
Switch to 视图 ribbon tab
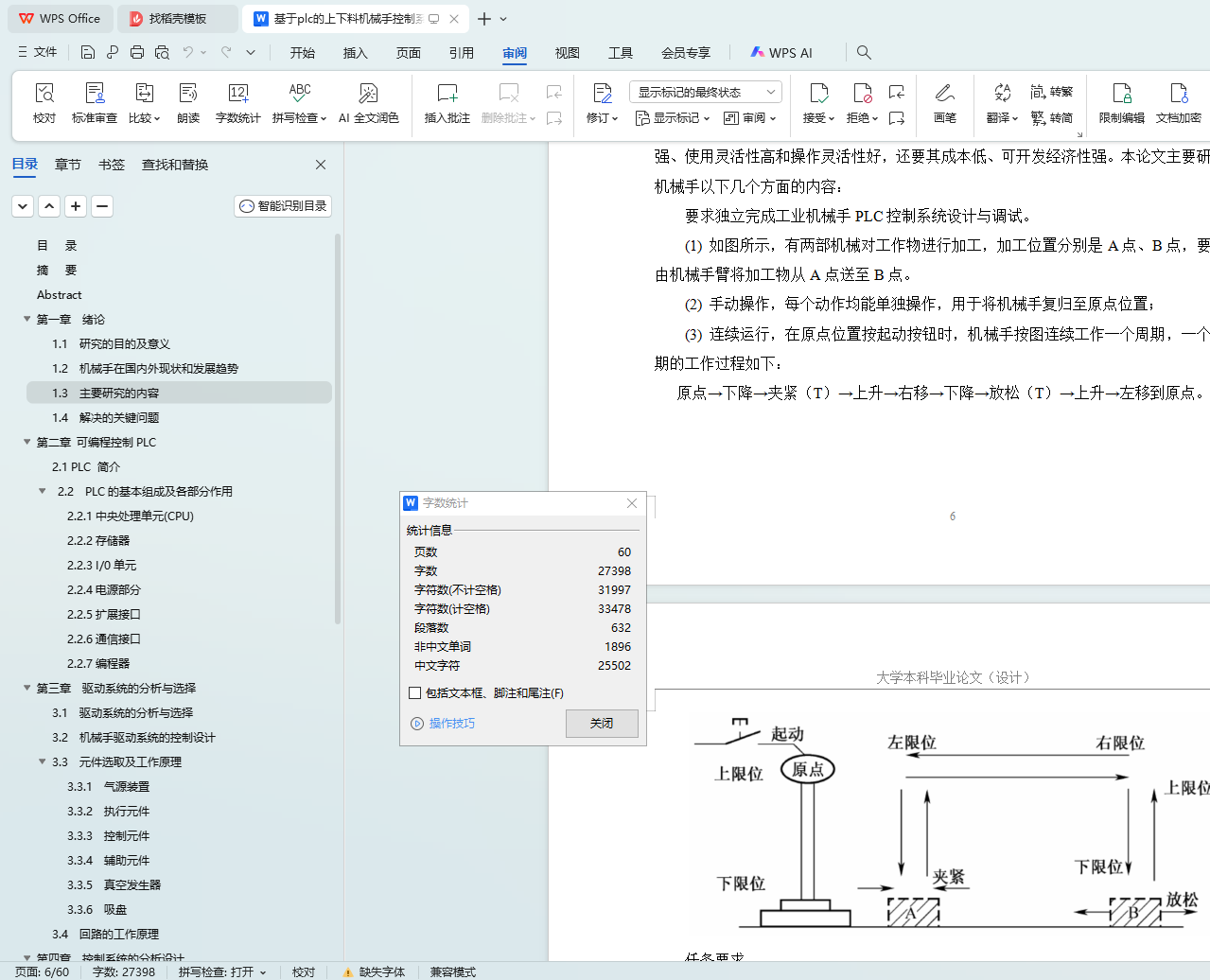(x=568, y=53)
